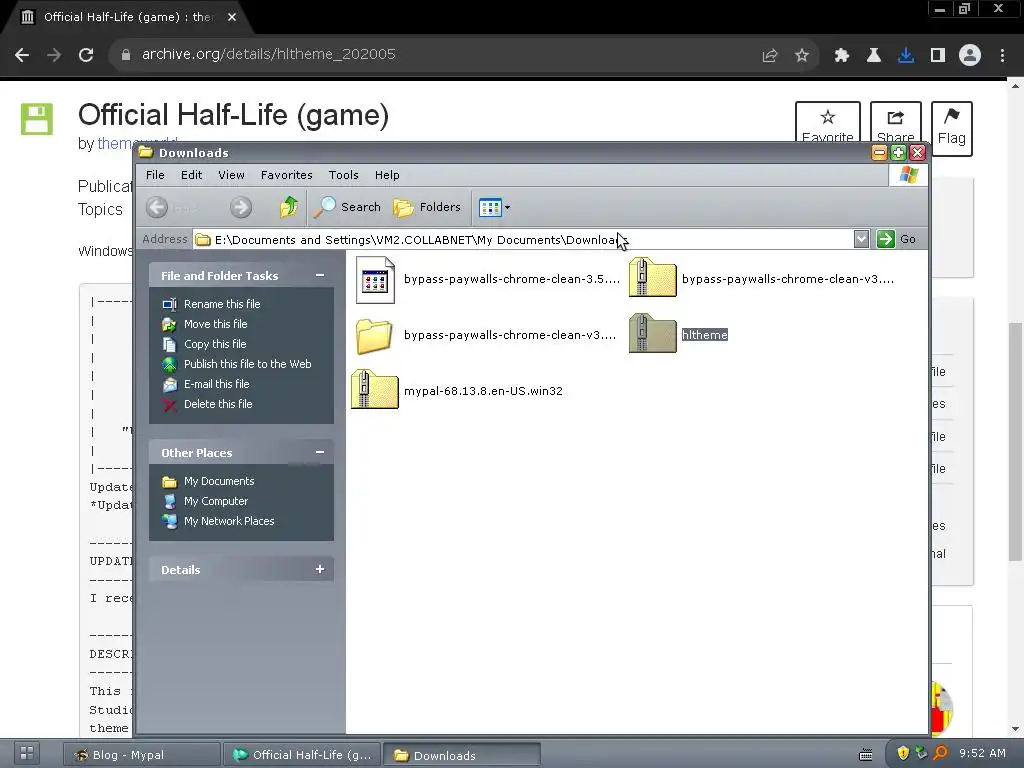The height and width of the screenshot is (768, 1024).
Task: Click the address bar path field
Action: [x=522, y=239]
